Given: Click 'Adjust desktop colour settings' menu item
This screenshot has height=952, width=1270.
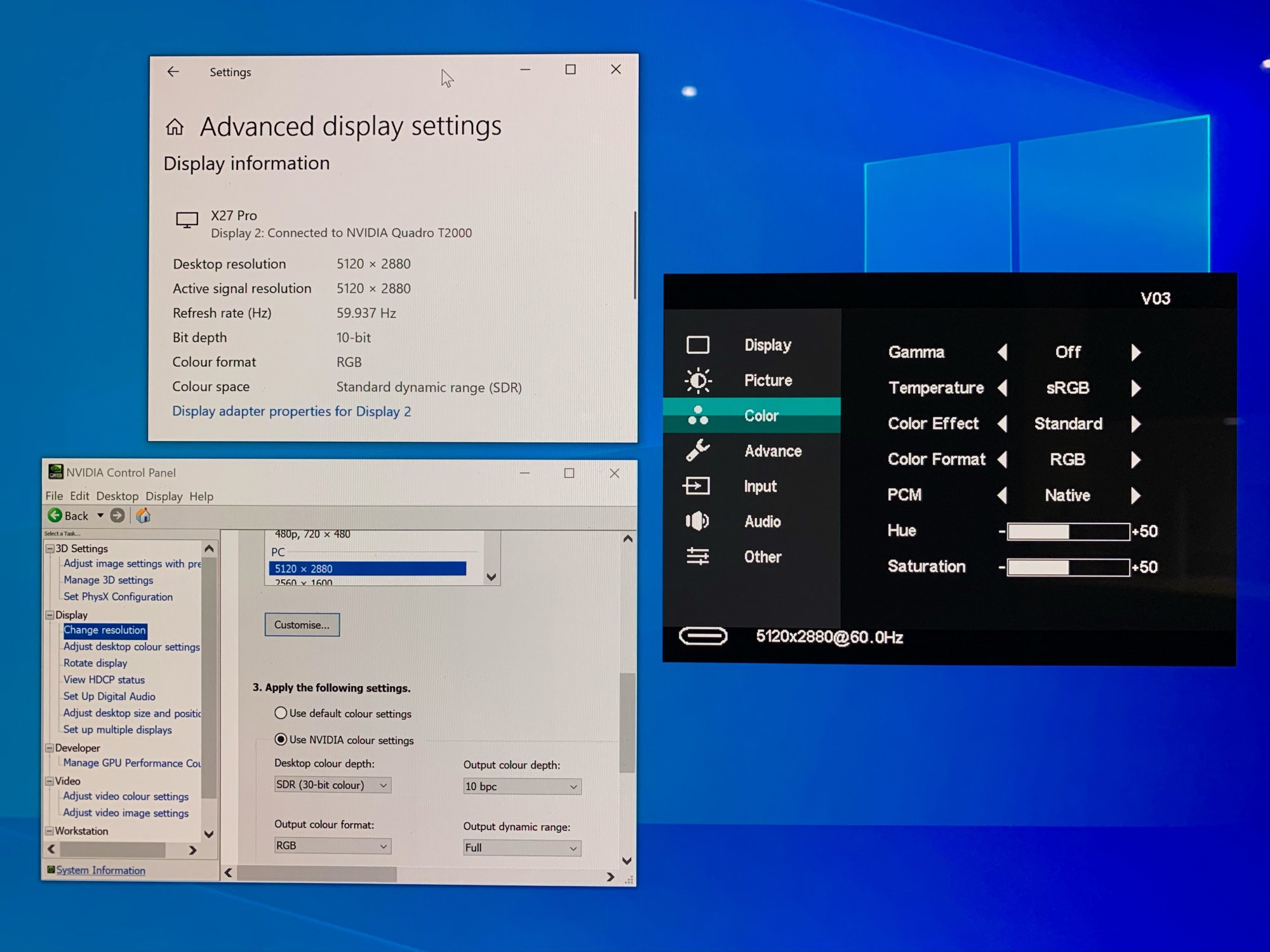Looking at the screenshot, I should [x=132, y=646].
